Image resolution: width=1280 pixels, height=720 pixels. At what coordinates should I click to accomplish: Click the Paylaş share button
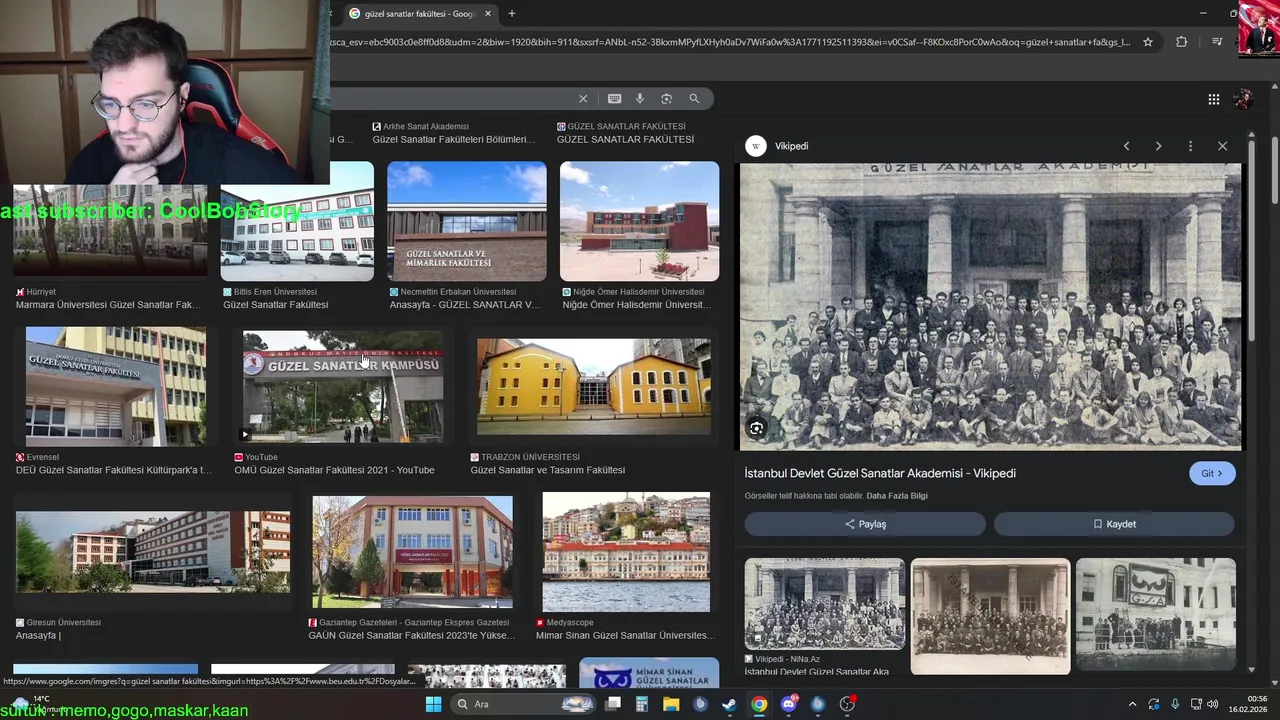pos(865,524)
